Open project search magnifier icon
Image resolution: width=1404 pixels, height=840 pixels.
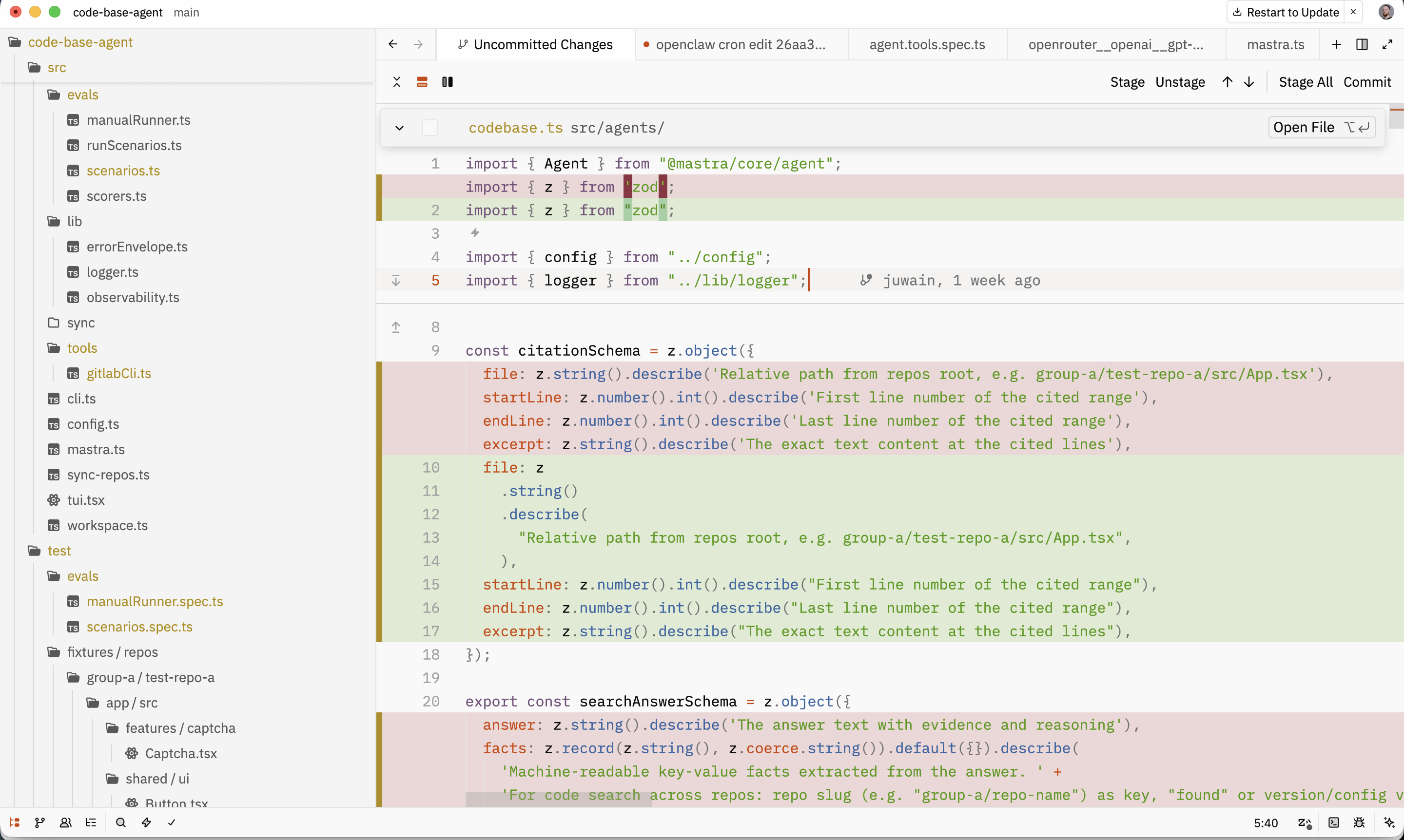120,822
